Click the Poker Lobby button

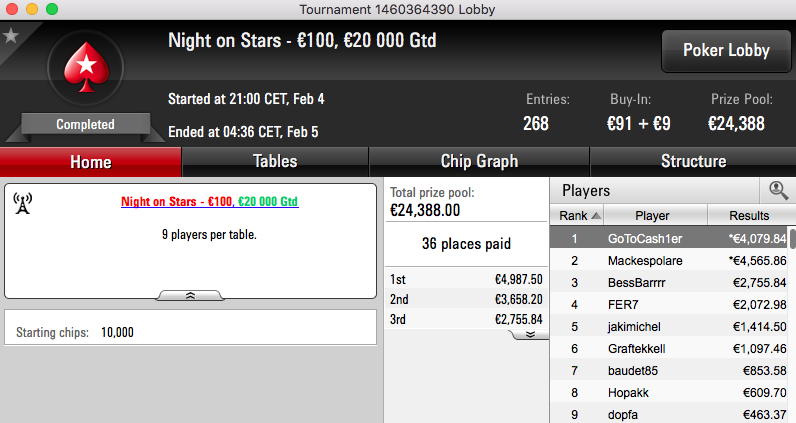click(x=726, y=50)
